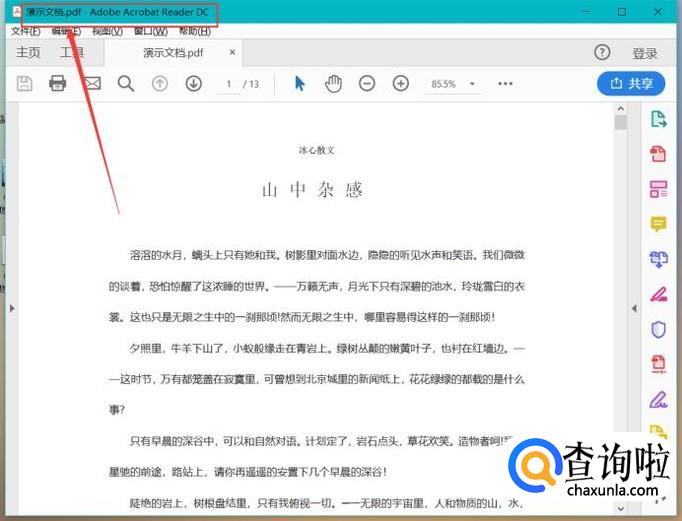Click the page count text / 13
Screen dimensions: 682x521
pos(251,84)
